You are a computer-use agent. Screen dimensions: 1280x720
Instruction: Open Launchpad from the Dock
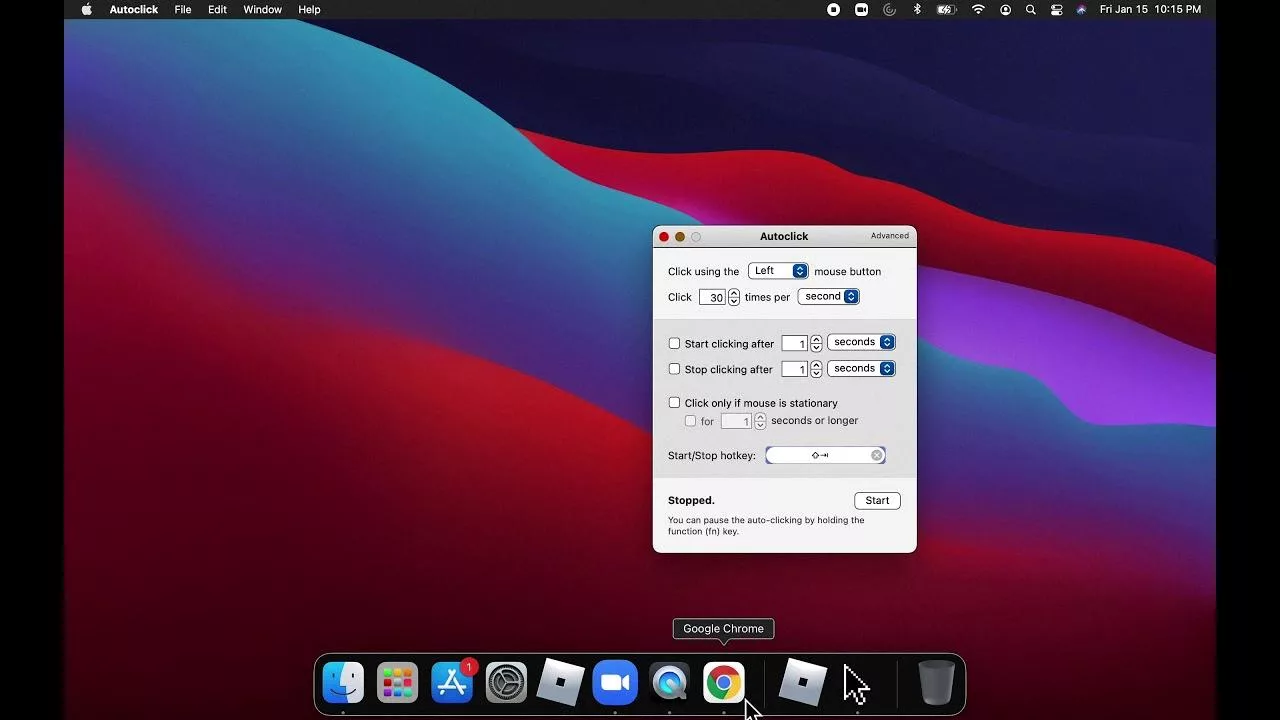click(x=397, y=683)
